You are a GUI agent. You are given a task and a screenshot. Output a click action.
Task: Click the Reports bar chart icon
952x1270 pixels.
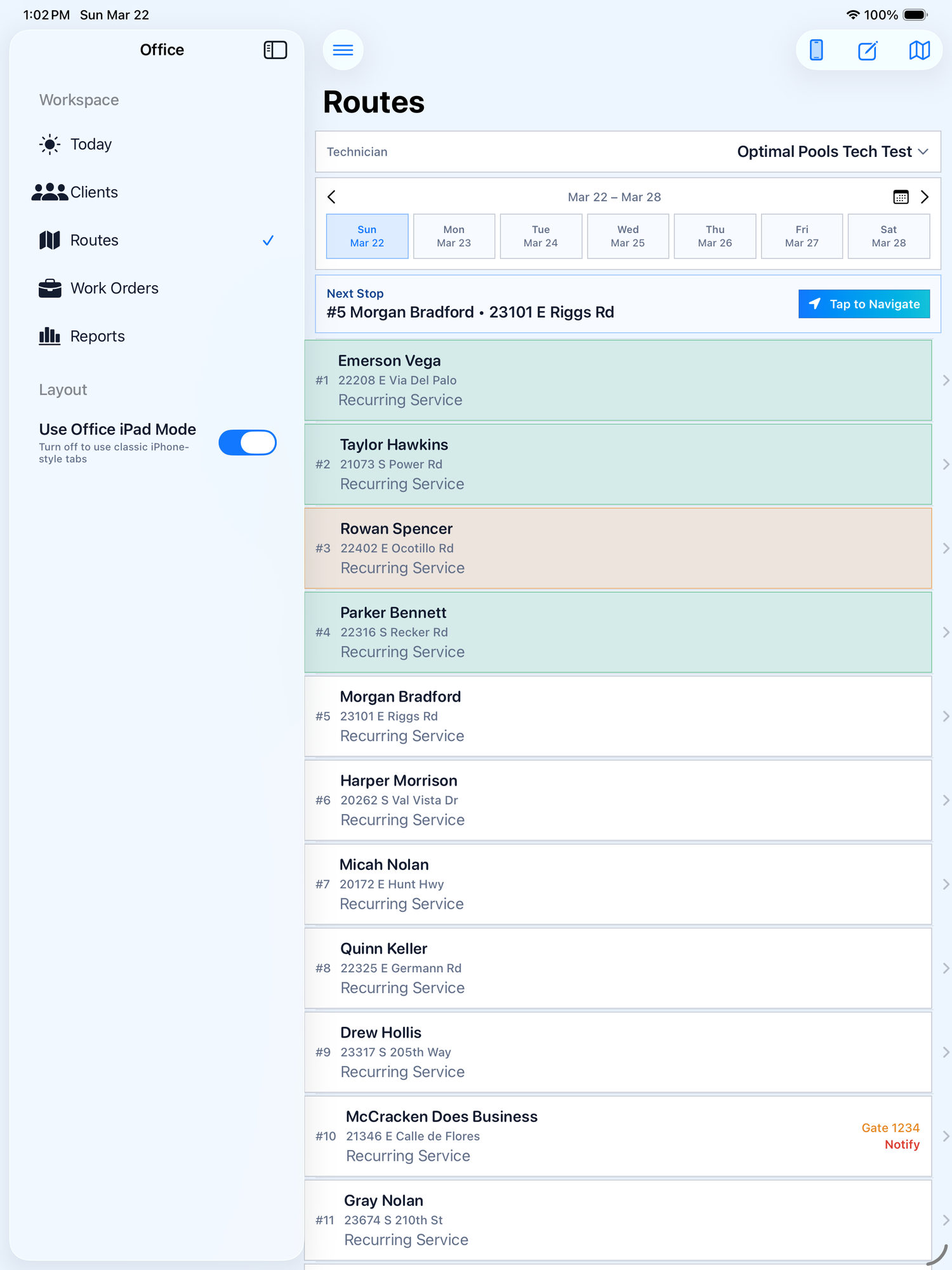point(50,336)
